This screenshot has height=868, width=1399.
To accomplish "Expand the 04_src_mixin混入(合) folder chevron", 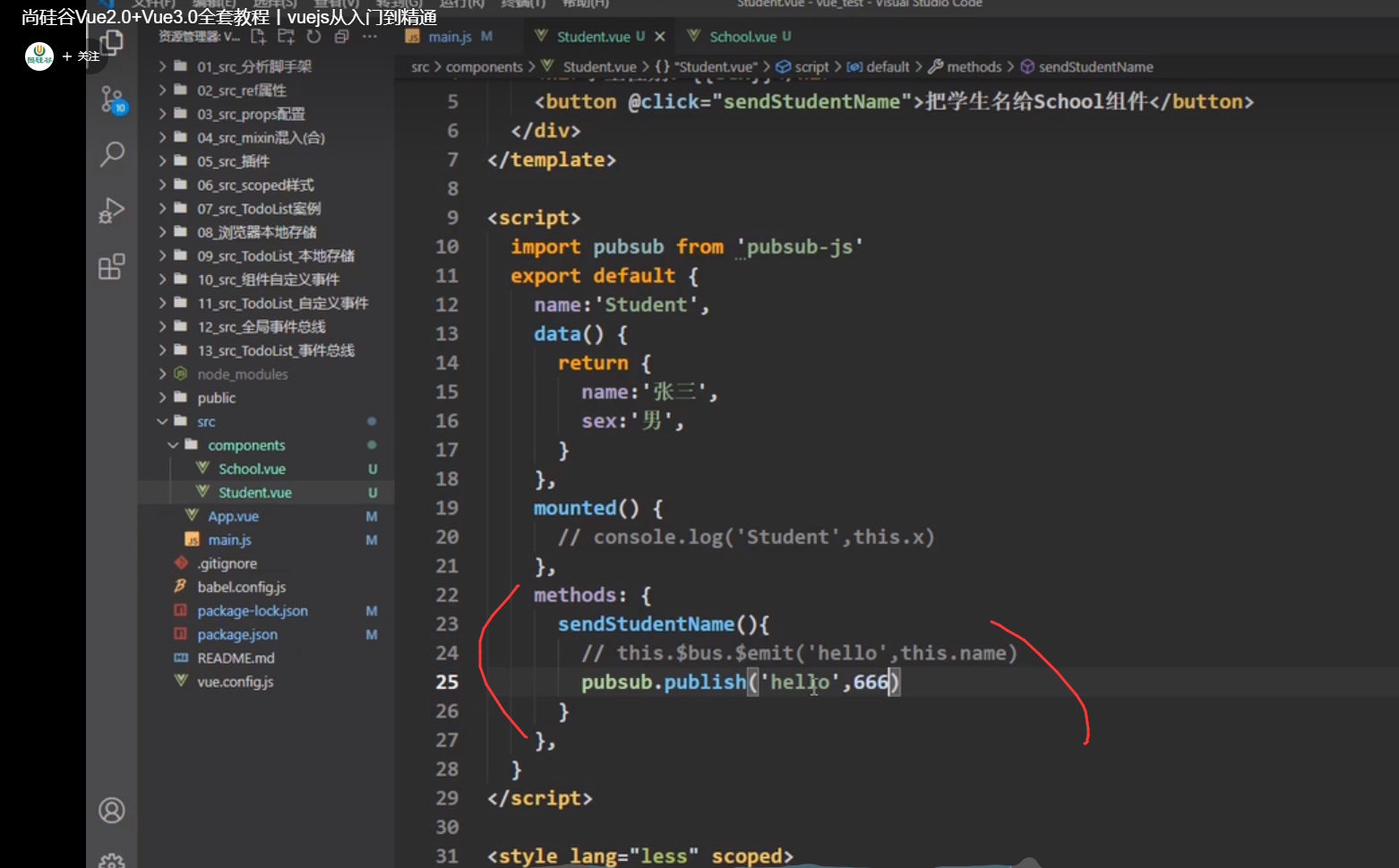I will 162,137.
